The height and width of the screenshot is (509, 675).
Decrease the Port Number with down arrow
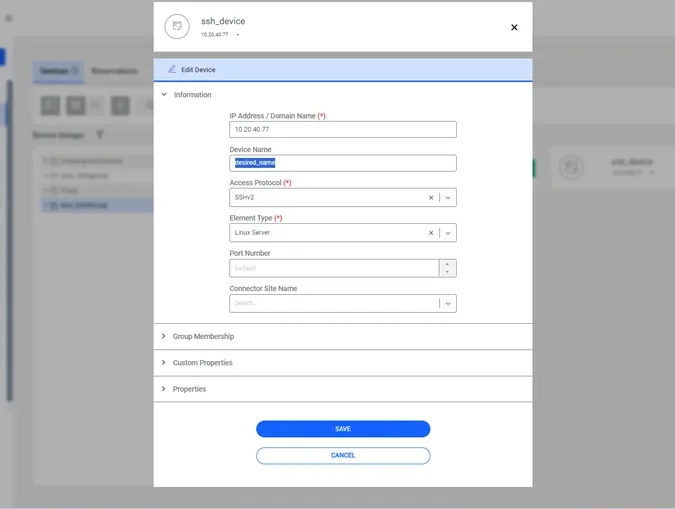point(448,272)
